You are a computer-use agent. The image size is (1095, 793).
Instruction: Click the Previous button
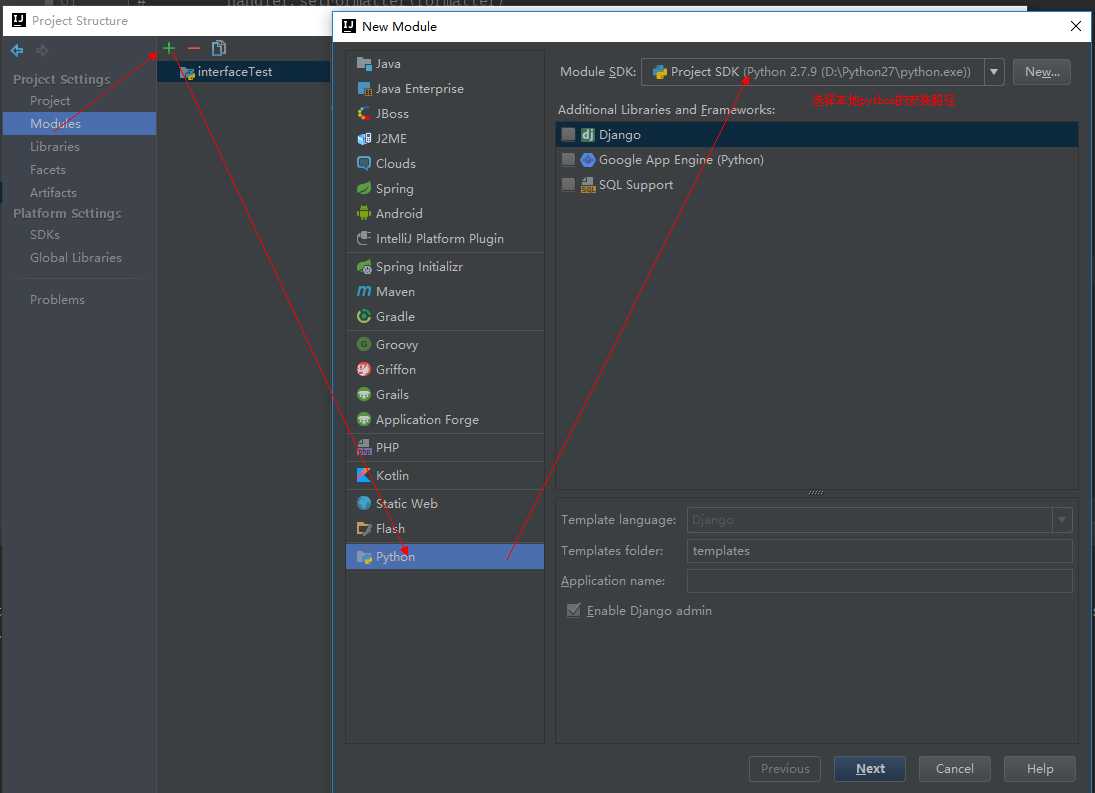click(785, 769)
